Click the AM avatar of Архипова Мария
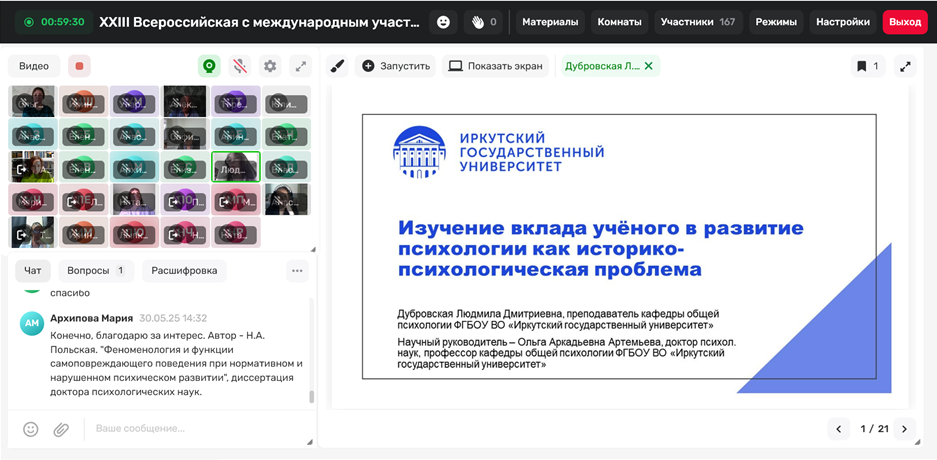Viewport: 937px width, 460px height. [31, 323]
